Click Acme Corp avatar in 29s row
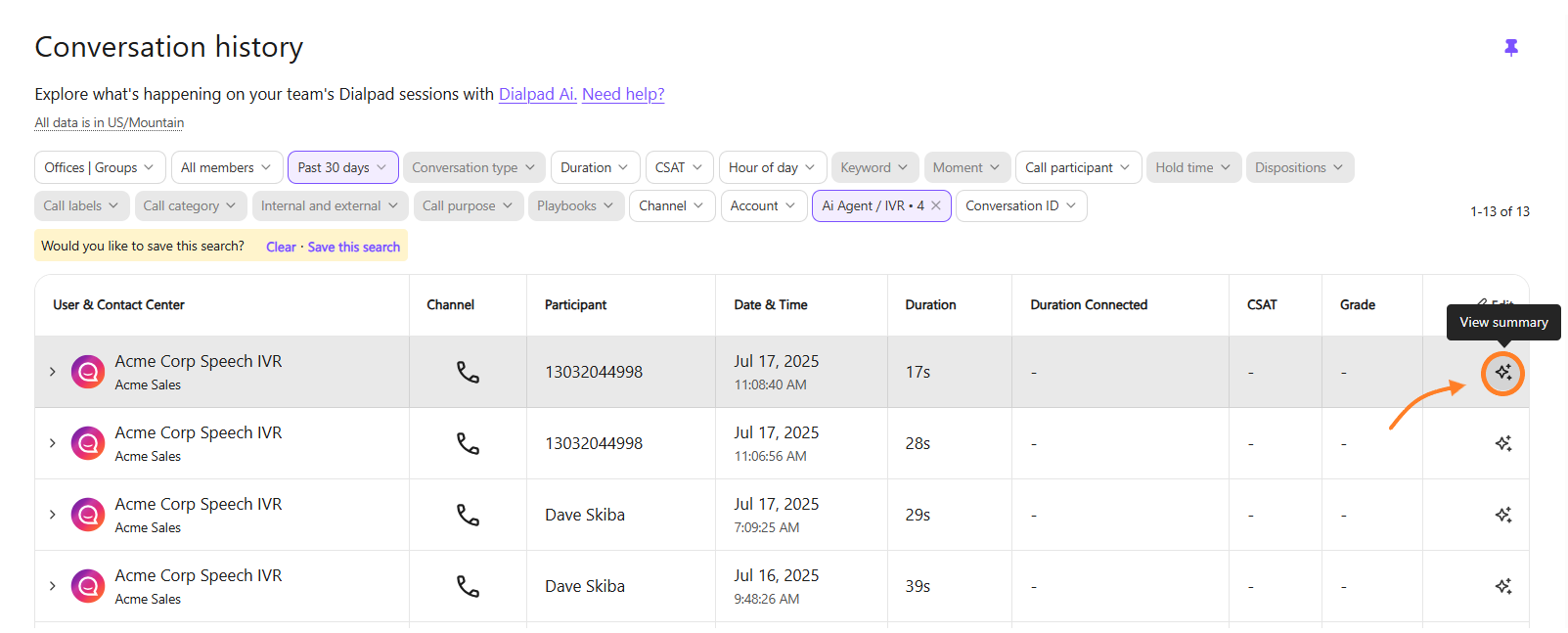1568x633 pixels. point(88,515)
